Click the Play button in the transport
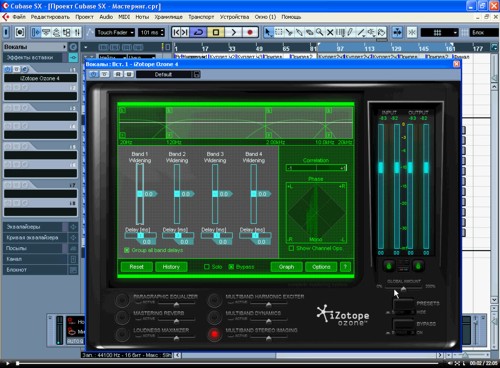The width and height of the screenshot is (500, 368). pyautogui.click(x=234, y=32)
